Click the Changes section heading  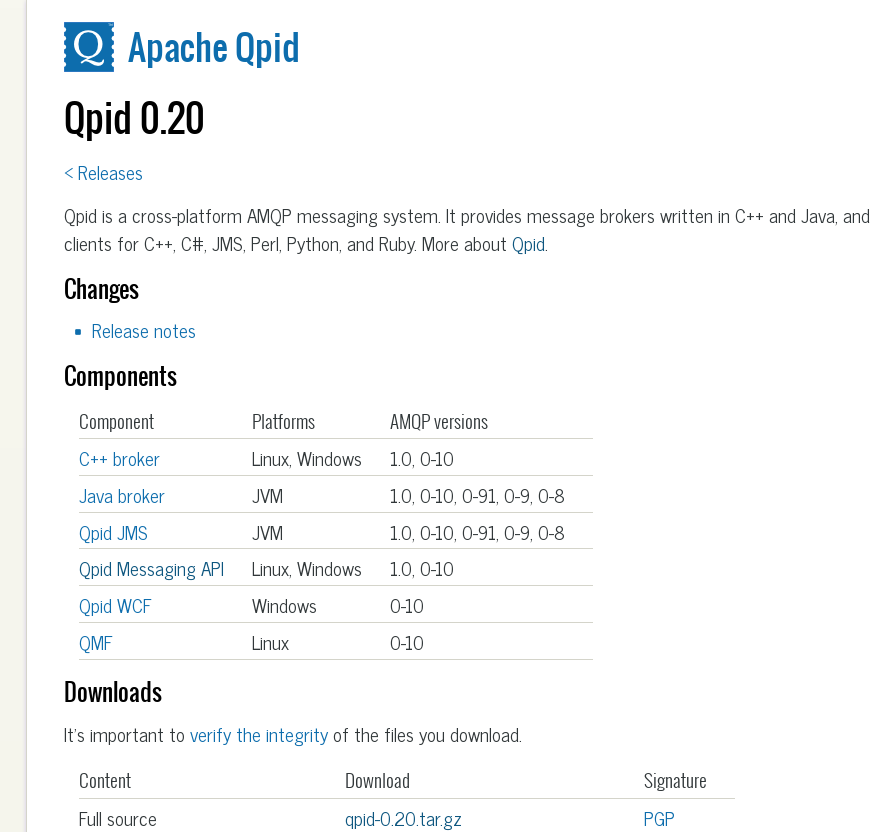(x=101, y=289)
